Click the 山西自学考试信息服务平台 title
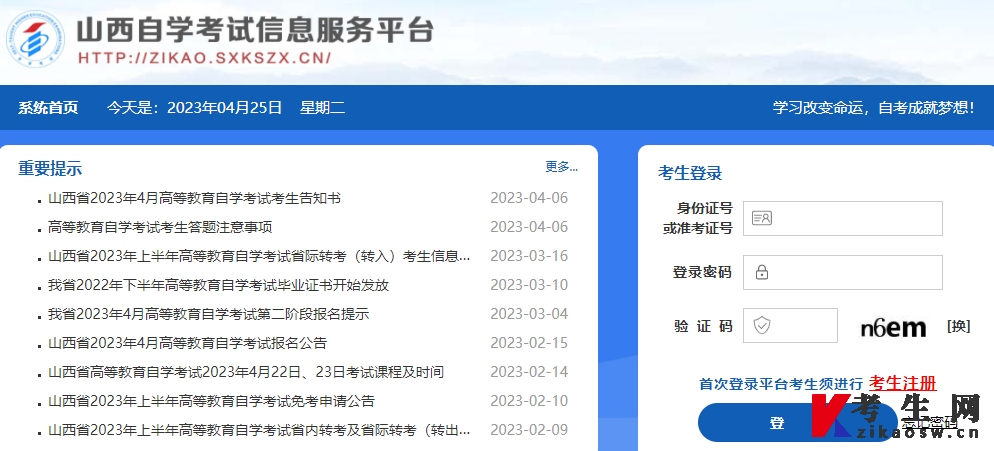The width and height of the screenshot is (994, 451). tap(255, 30)
